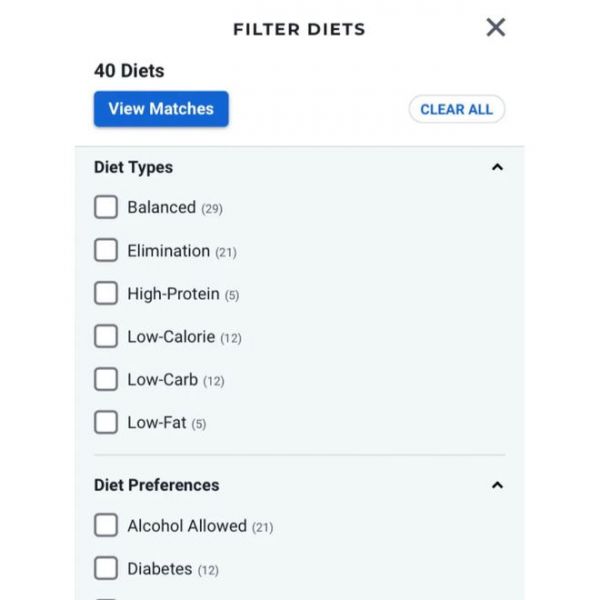Image resolution: width=600 pixels, height=600 pixels.
Task: Select the Low-Carb checkbox
Action: click(x=106, y=379)
